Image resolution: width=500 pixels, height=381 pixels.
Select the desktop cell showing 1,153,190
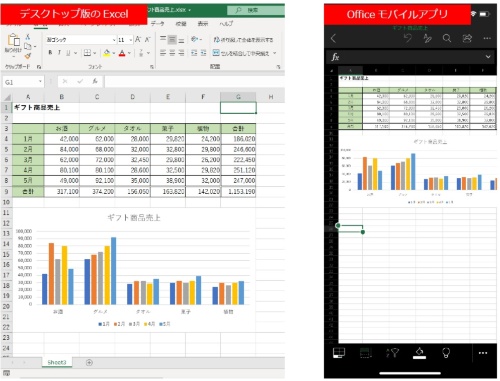[x=238, y=191]
